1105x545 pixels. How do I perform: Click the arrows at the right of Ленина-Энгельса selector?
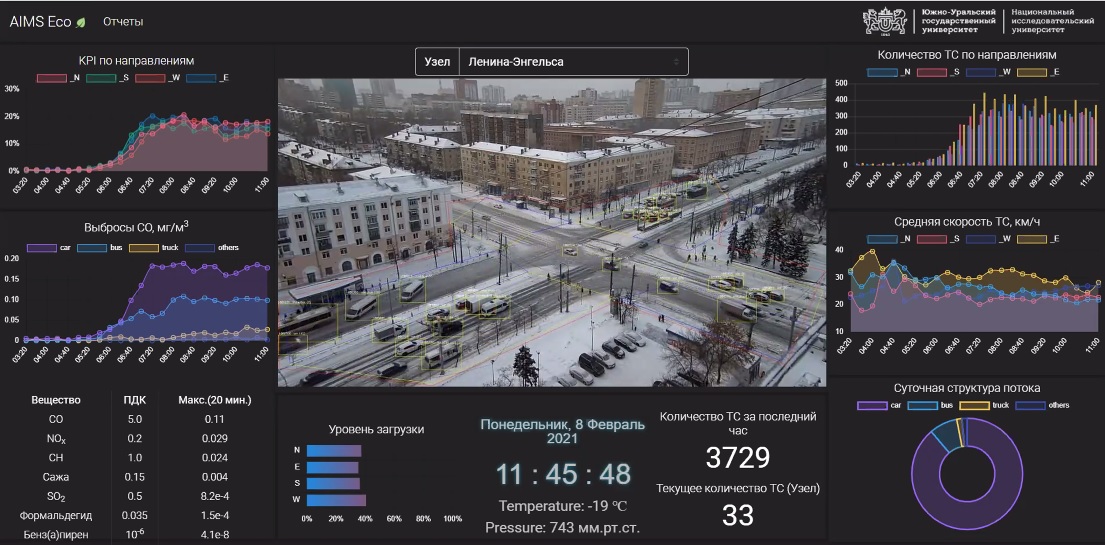click(x=676, y=62)
